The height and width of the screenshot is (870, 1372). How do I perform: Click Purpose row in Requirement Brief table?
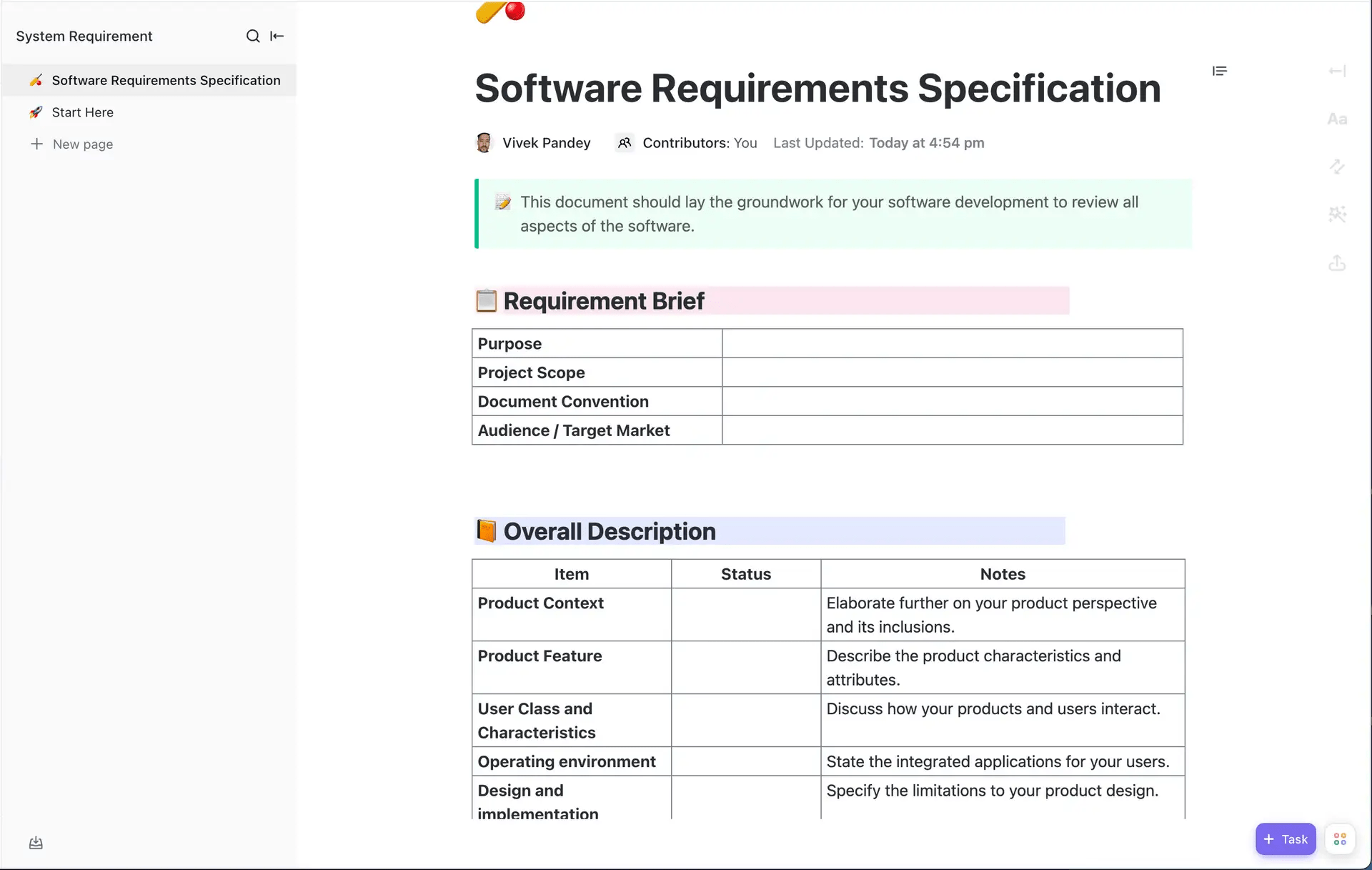[x=827, y=344]
